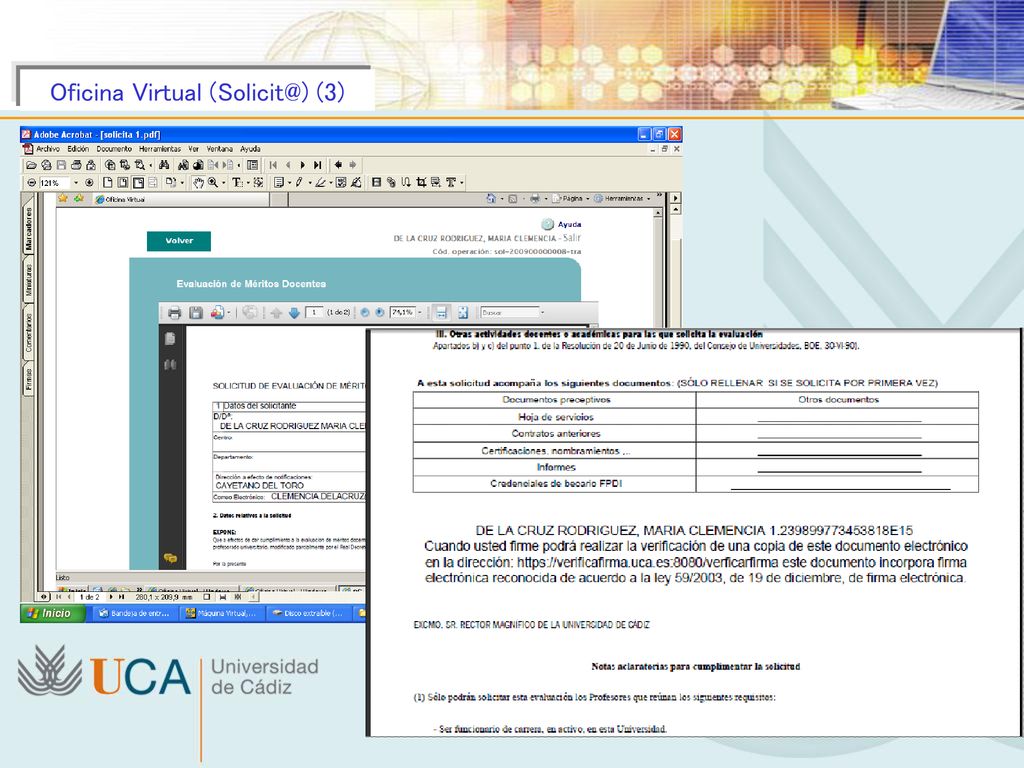Screen dimensions: 1024x768
Task: Open the Ventana menu
Action: (x=219, y=149)
